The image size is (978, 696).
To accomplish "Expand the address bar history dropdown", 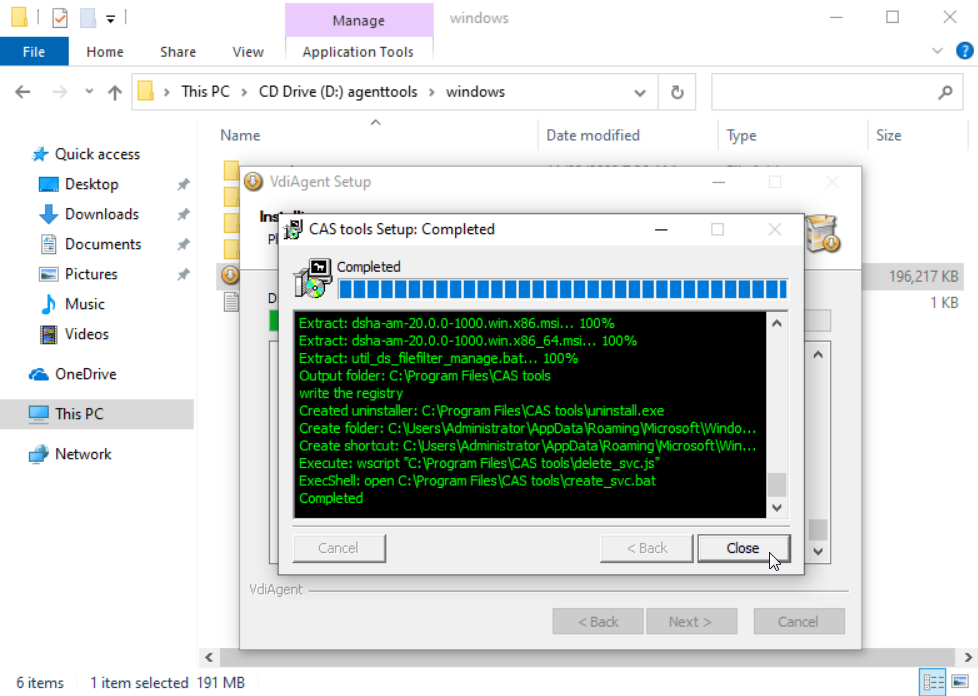I will coord(639,92).
